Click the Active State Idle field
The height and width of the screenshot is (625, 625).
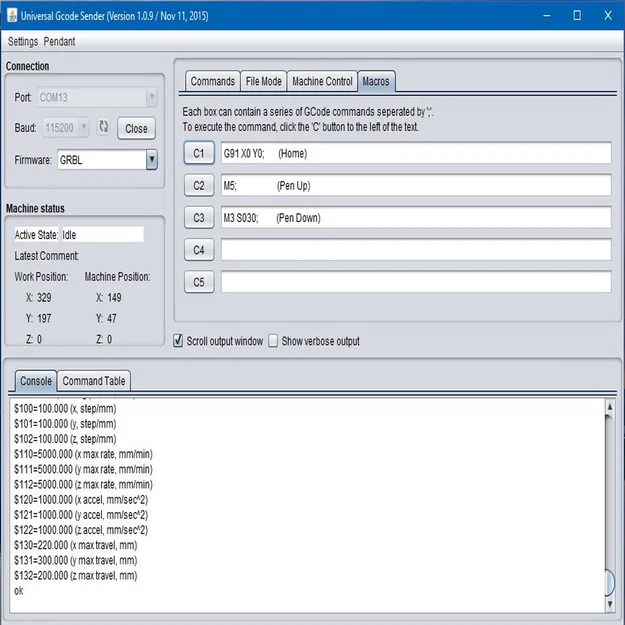pyautogui.click(x=102, y=235)
